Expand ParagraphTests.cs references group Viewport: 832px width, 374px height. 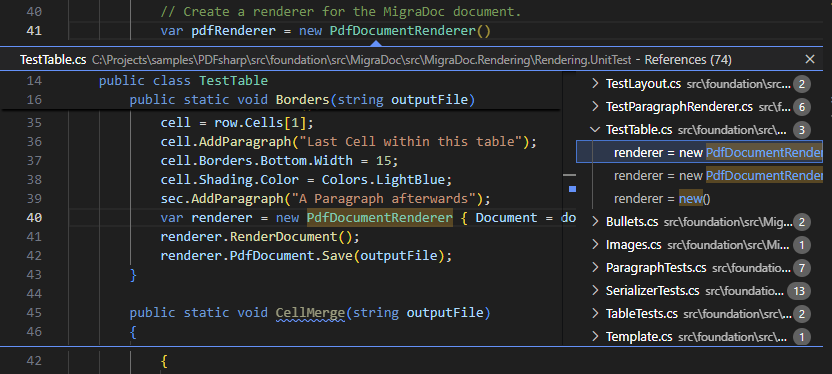595,267
